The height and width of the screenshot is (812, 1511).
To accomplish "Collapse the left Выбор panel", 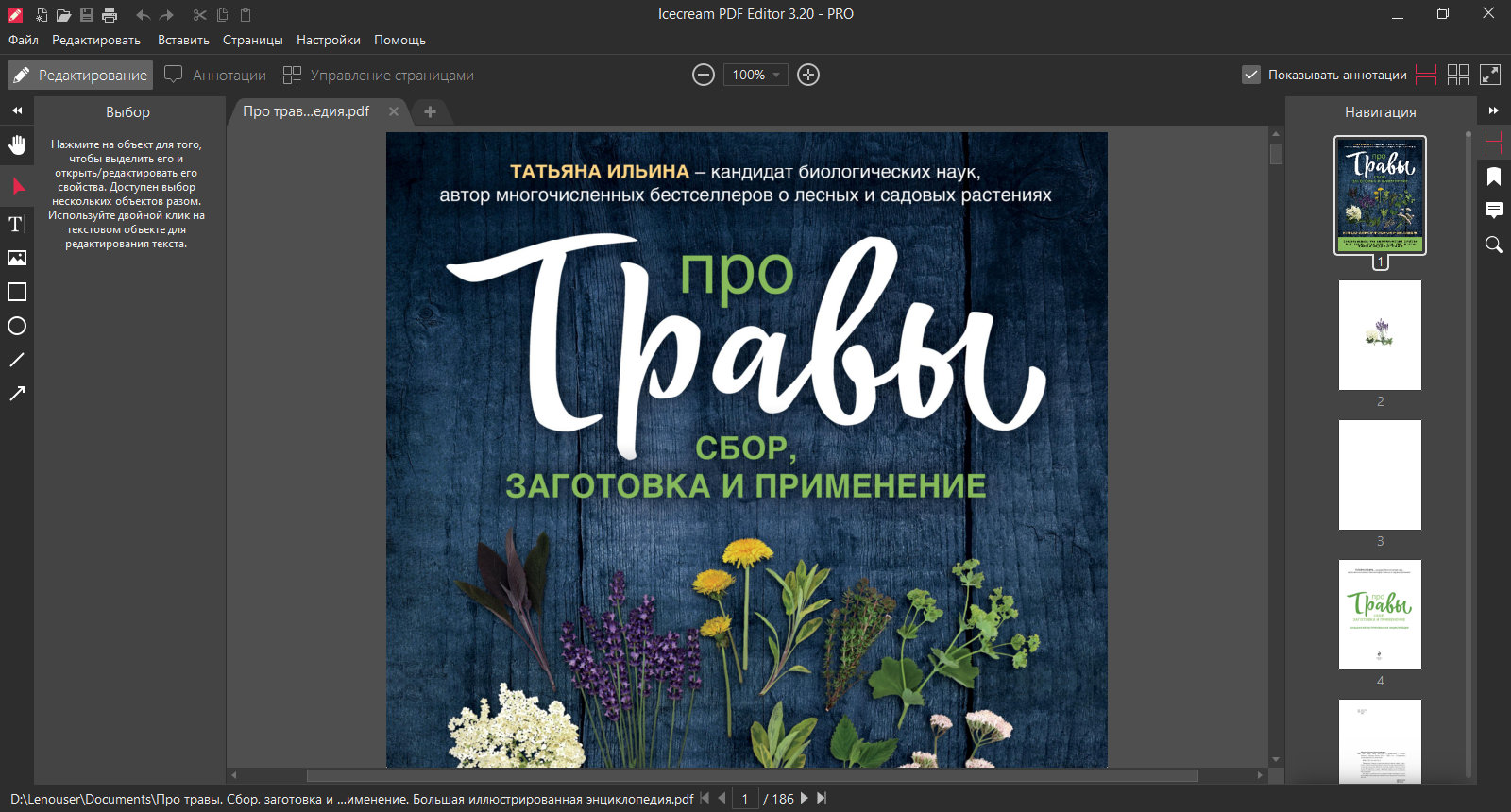I will point(17,110).
